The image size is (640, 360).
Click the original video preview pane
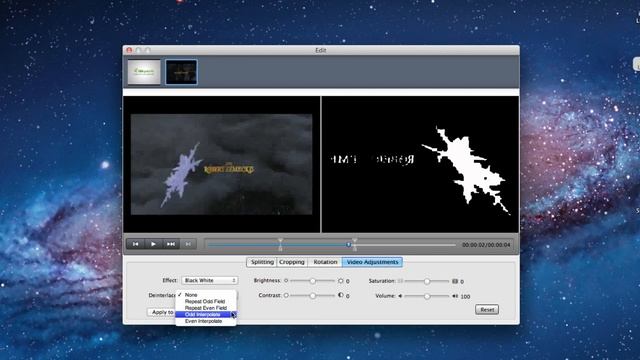[x=222, y=164]
